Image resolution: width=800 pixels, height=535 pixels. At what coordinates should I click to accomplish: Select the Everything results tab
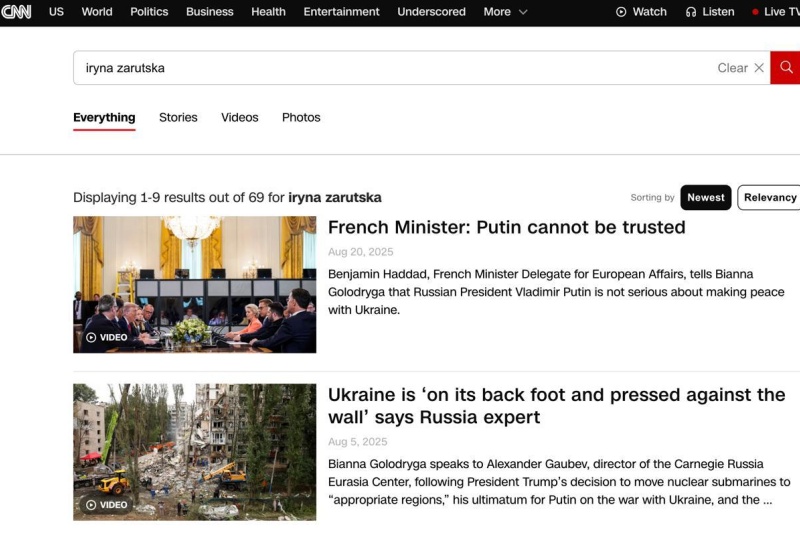click(x=104, y=117)
